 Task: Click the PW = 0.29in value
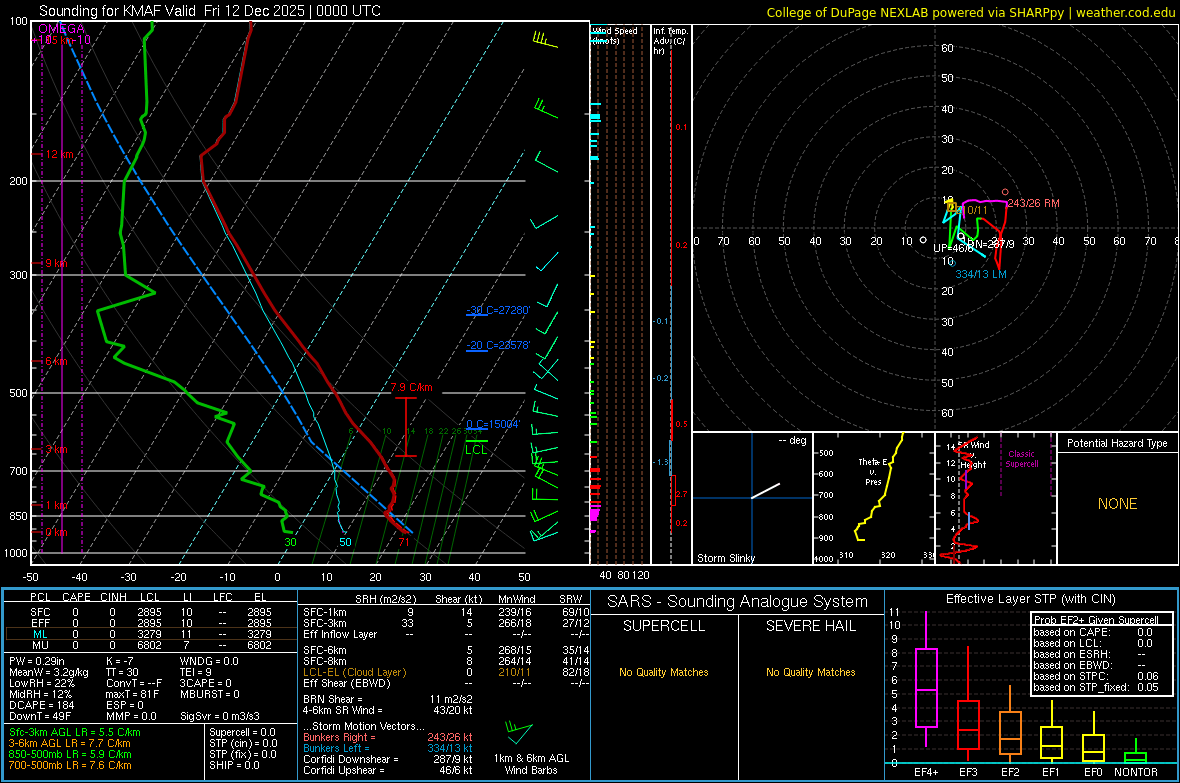[x=37, y=661]
